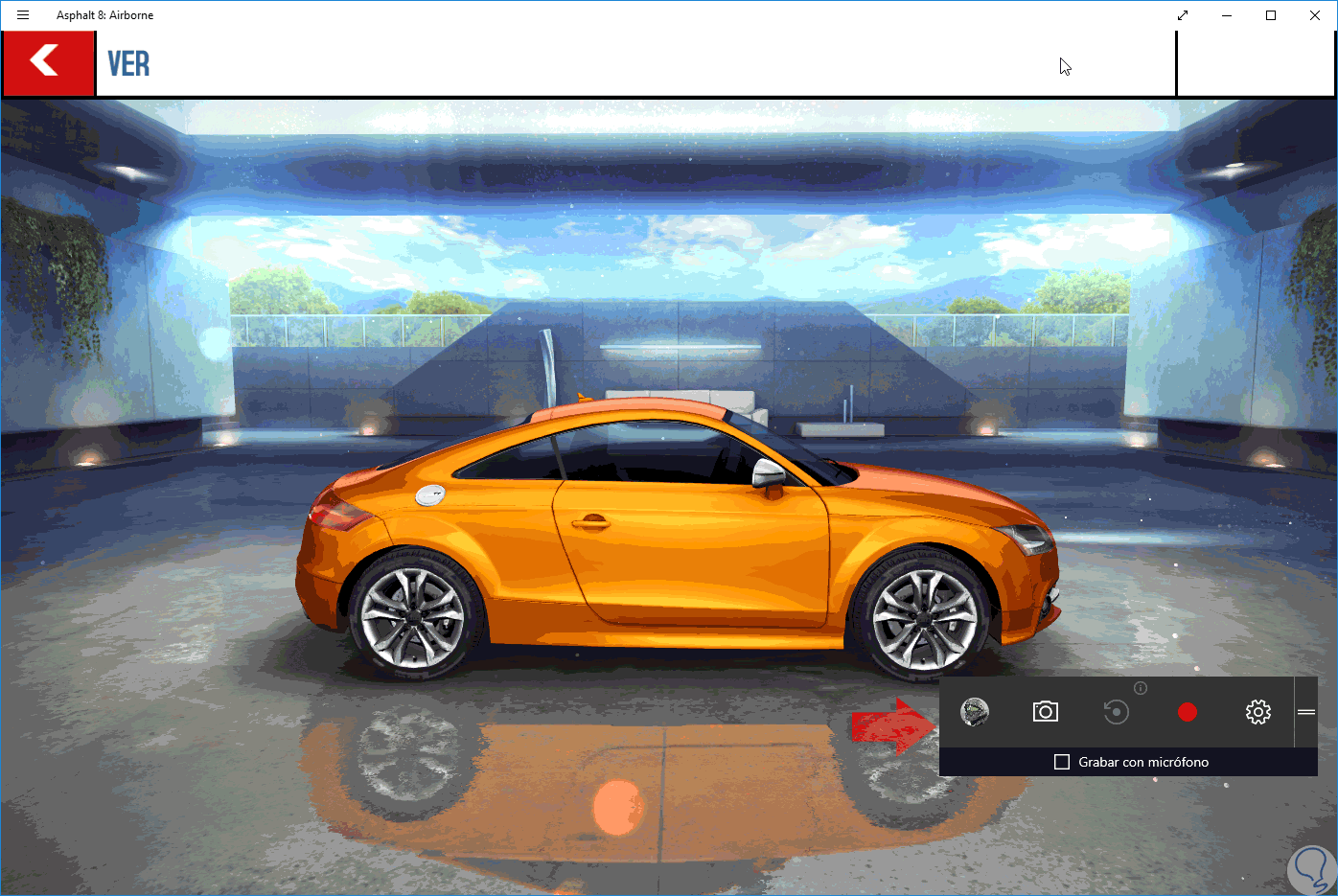This screenshot has width=1338, height=896.
Task: Click the "Grabar con micrófono" label
Action: coord(1143,762)
